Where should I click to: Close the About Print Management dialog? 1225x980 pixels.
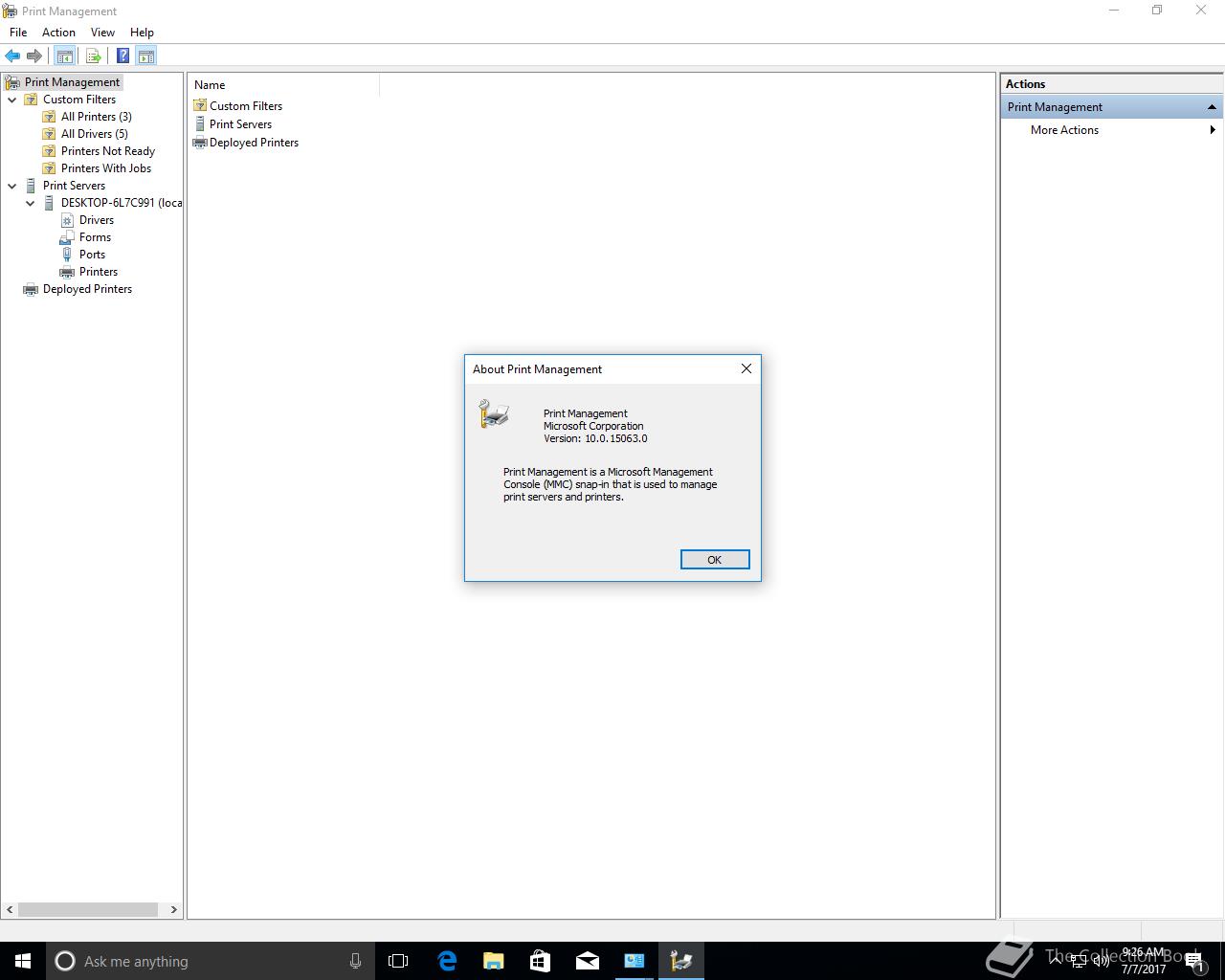(746, 368)
